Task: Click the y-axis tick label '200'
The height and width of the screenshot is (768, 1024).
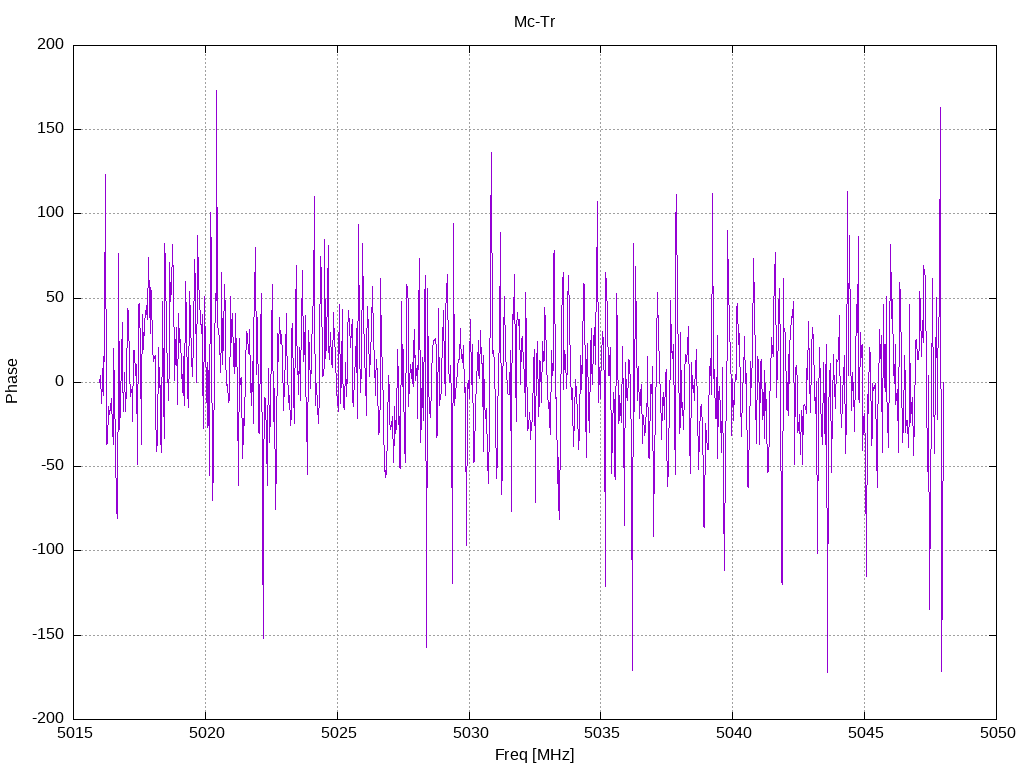Action: (51, 44)
